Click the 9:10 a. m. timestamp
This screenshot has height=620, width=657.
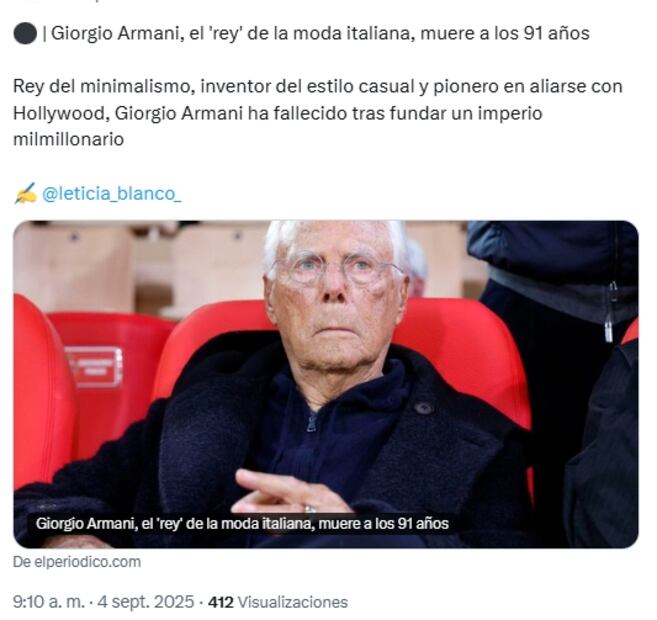pyautogui.click(x=49, y=602)
